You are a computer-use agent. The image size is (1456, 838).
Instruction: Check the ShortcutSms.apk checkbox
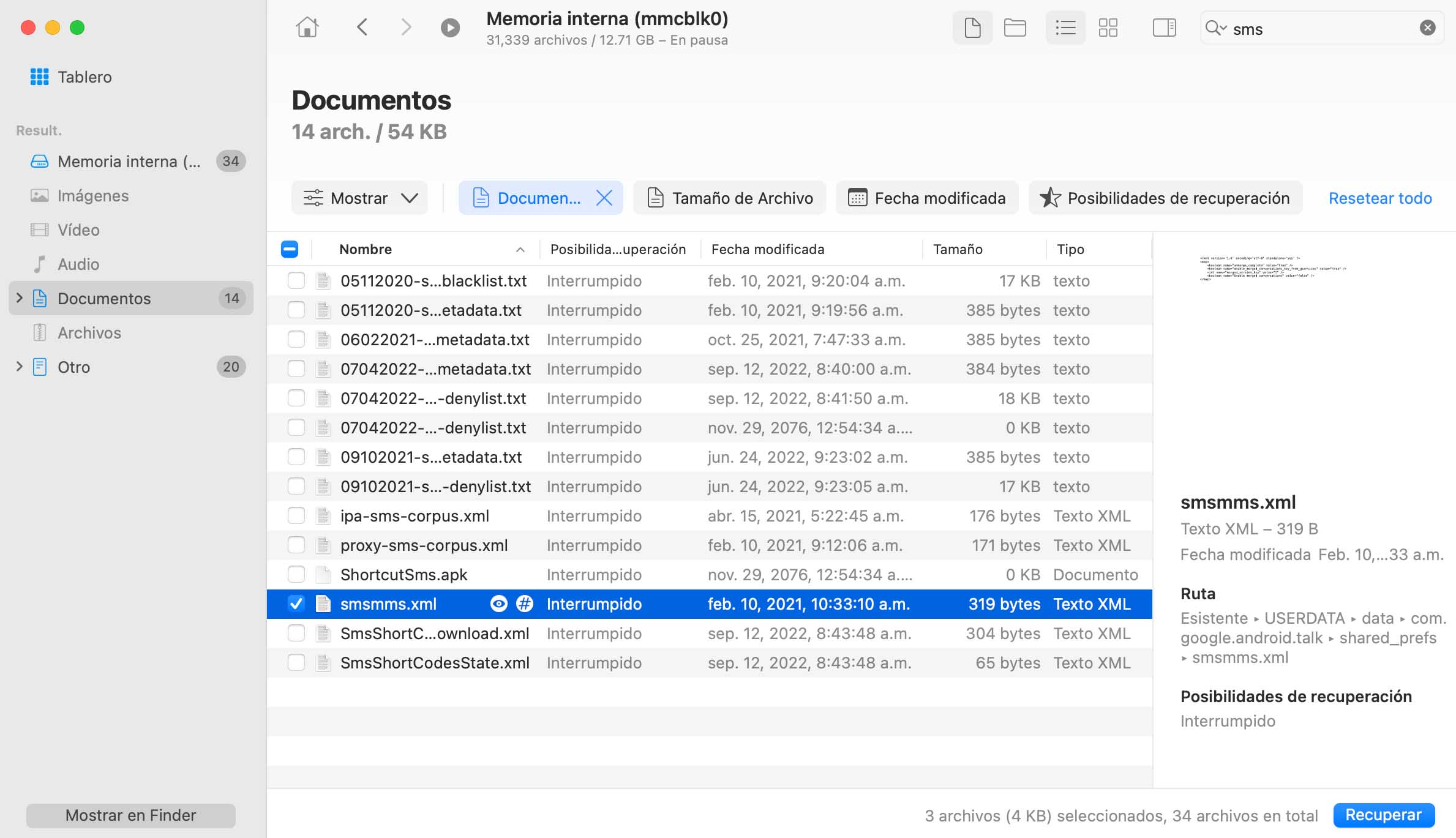click(x=296, y=575)
